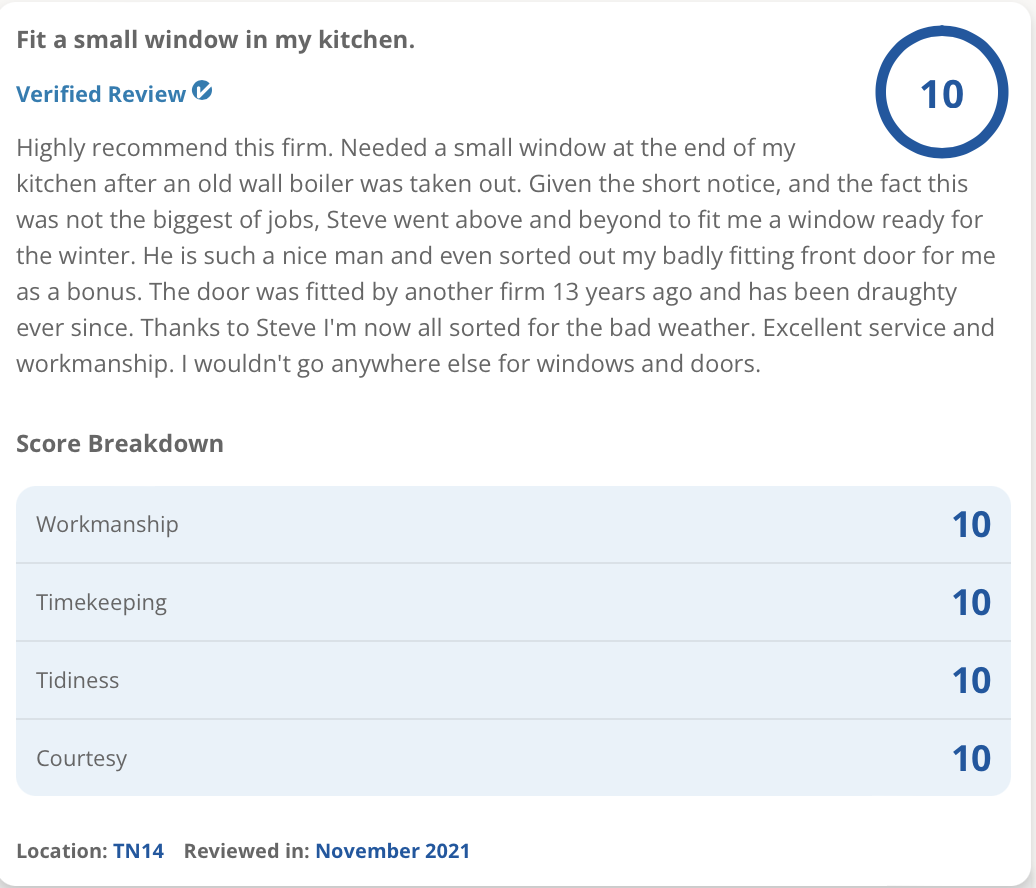Click the review body text paragraph

(x=506, y=256)
